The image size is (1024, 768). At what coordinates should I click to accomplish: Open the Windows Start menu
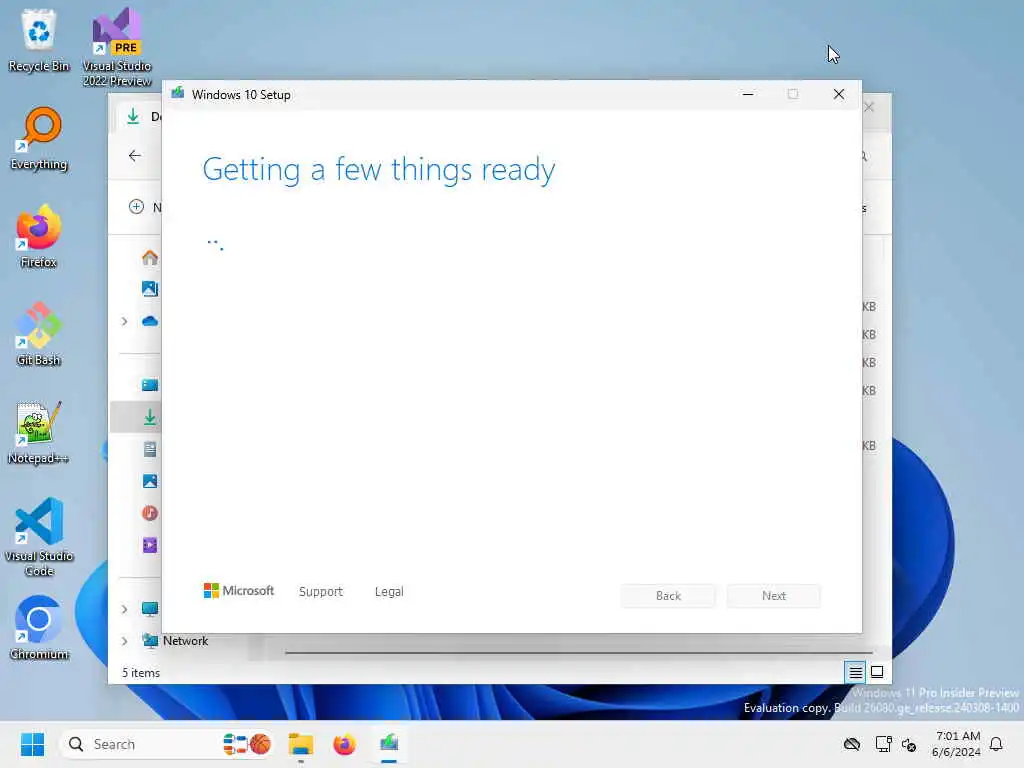(x=32, y=744)
